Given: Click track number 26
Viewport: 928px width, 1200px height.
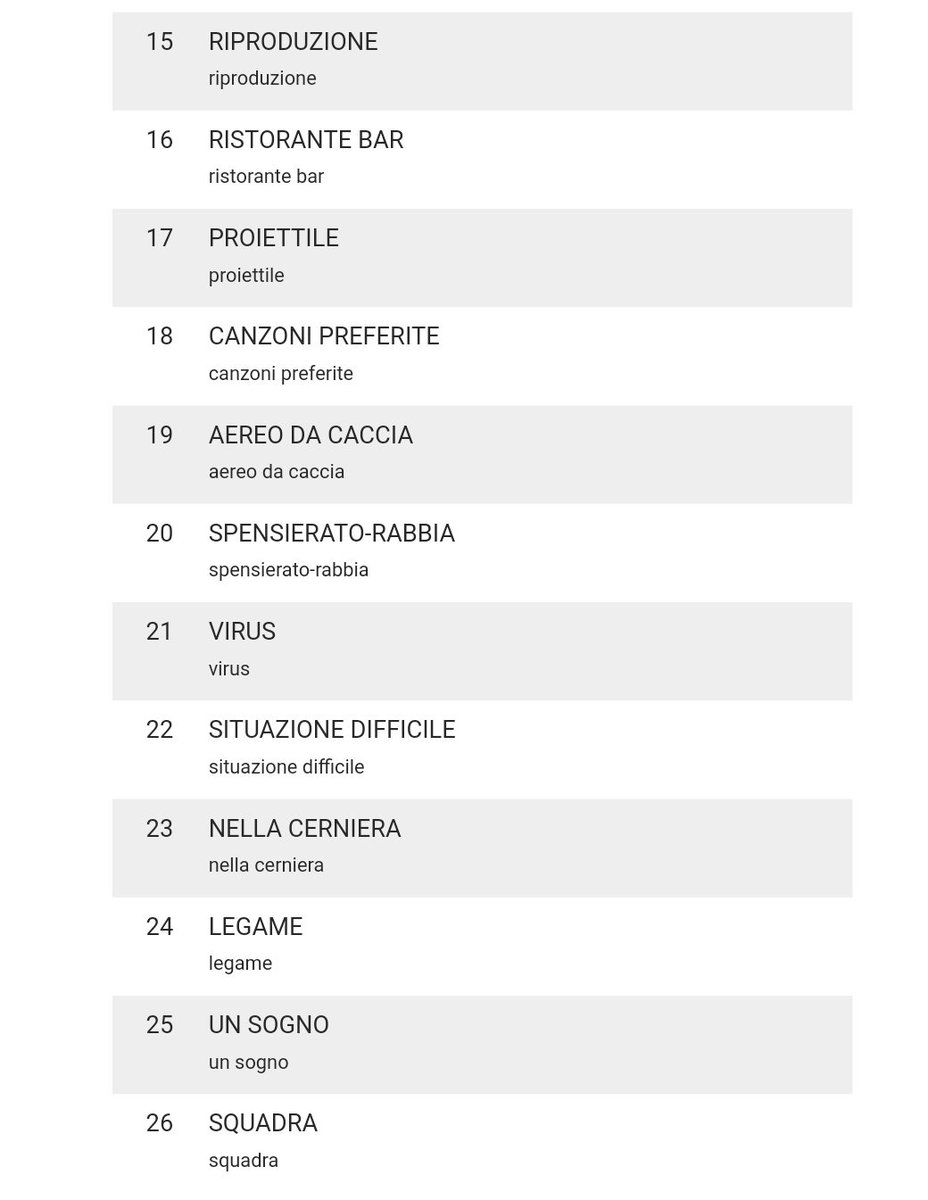Looking at the screenshot, I should pos(160,1123).
